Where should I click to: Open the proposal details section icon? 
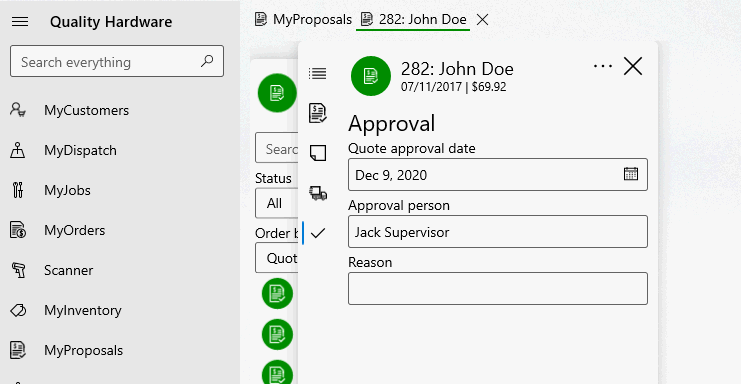tap(318, 113)
